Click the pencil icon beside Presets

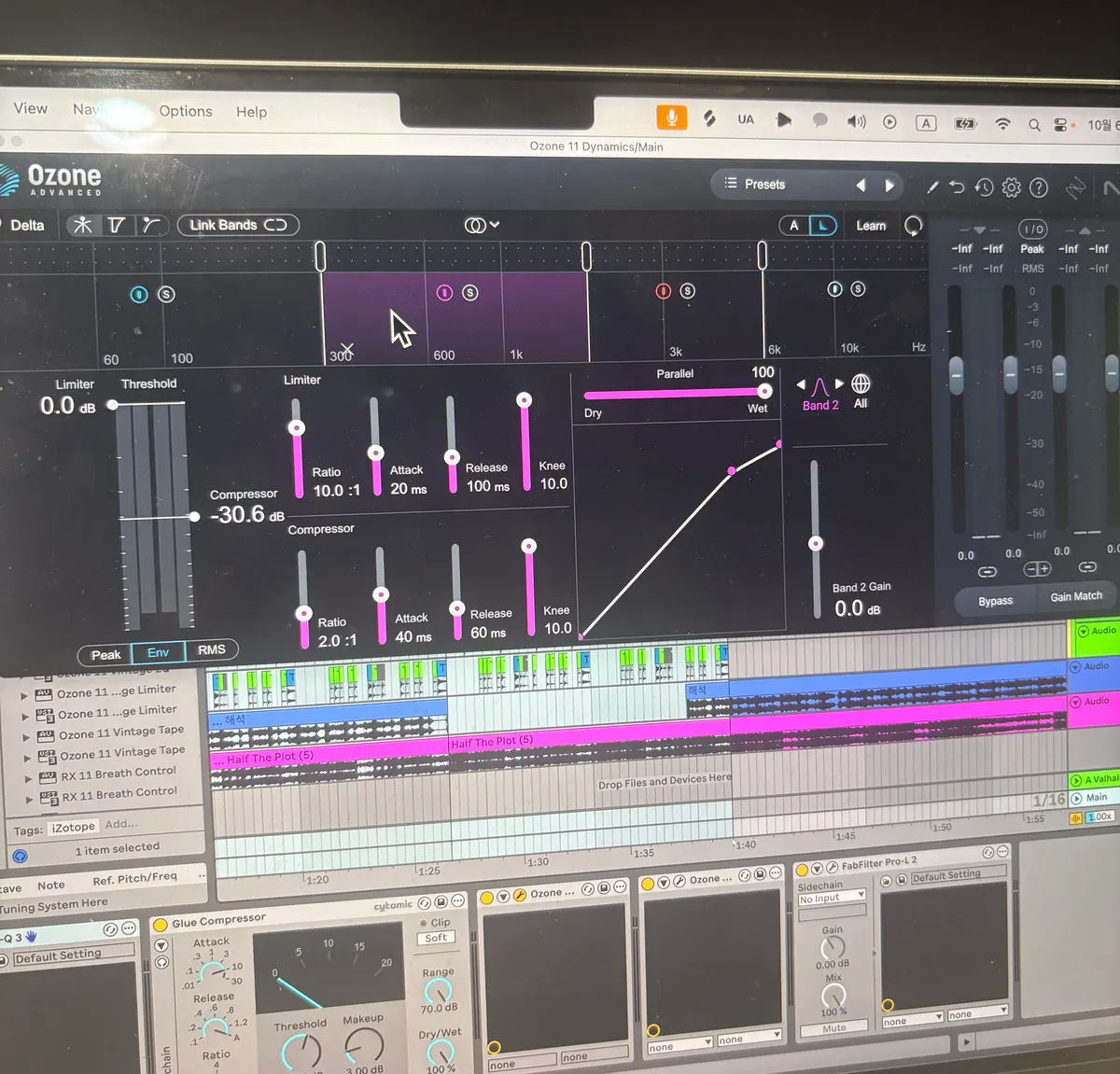[931, 187]
